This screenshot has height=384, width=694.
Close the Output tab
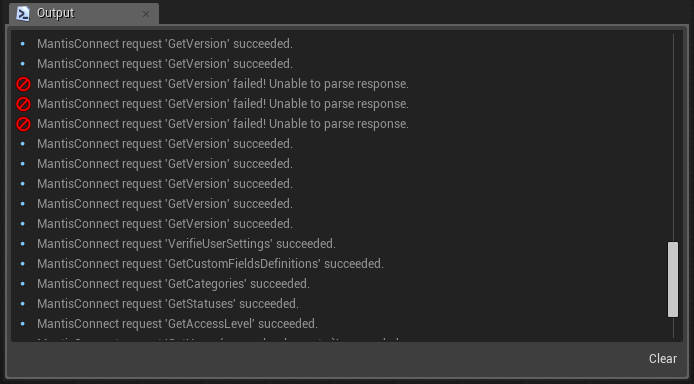click(x=146, y=14)
